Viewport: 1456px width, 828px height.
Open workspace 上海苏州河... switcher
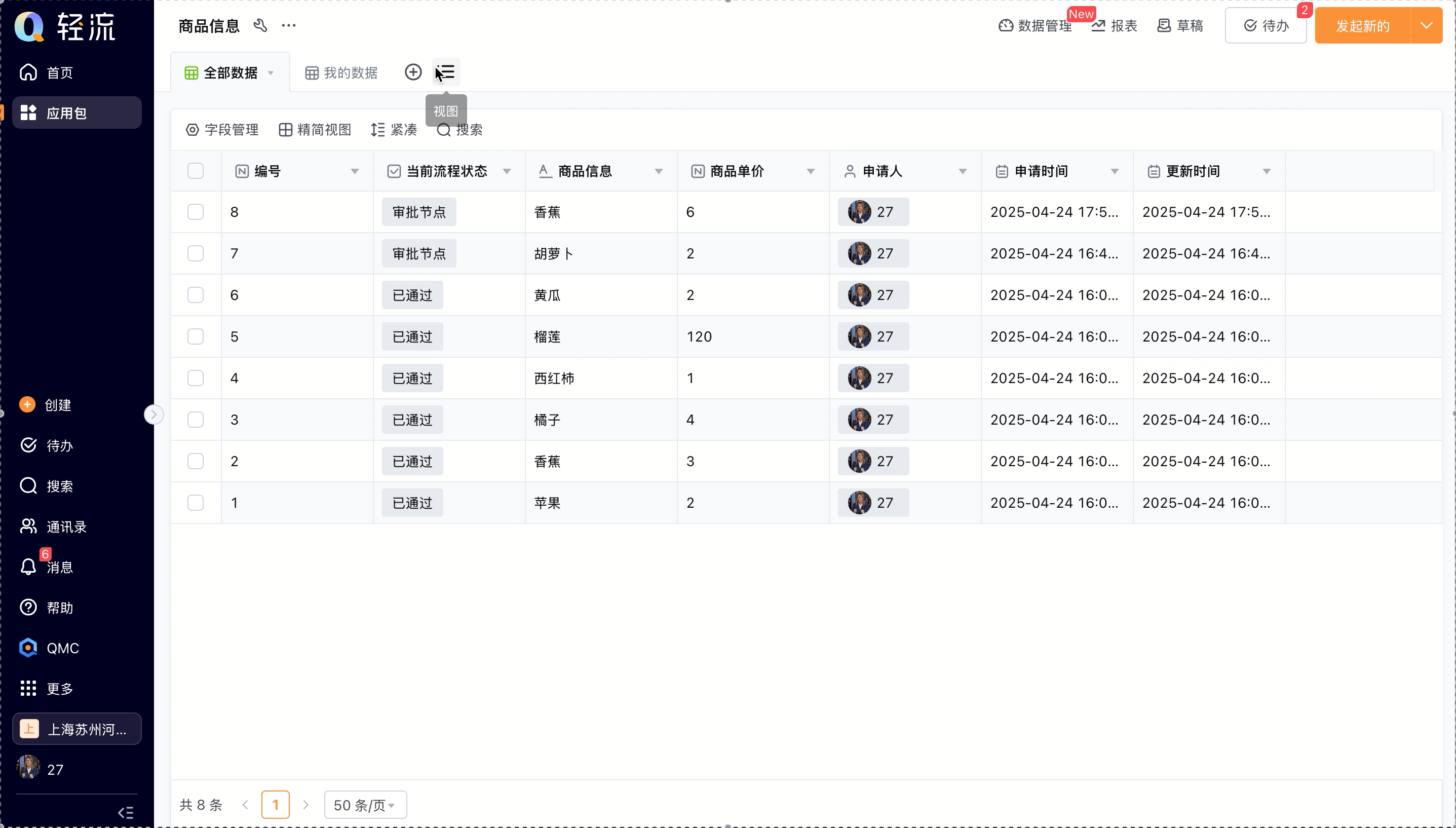[x=76, y=729]
